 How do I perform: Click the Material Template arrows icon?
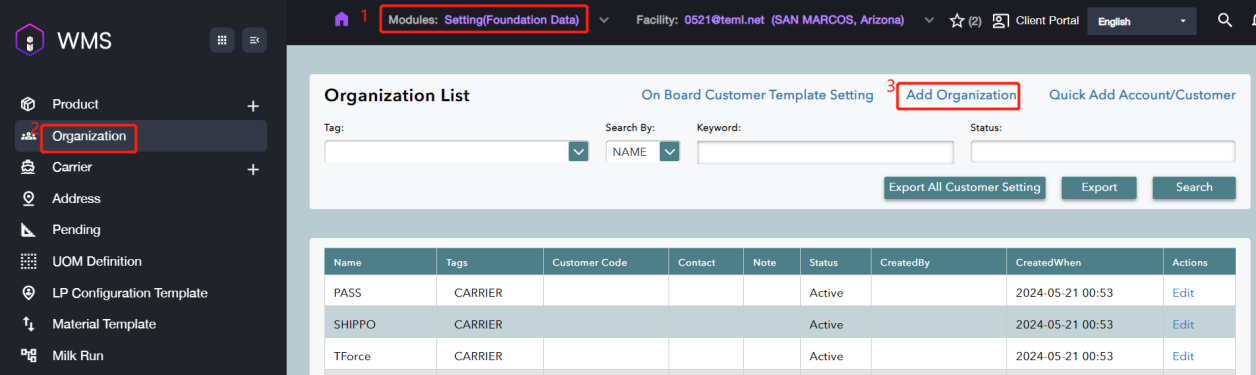28,324
